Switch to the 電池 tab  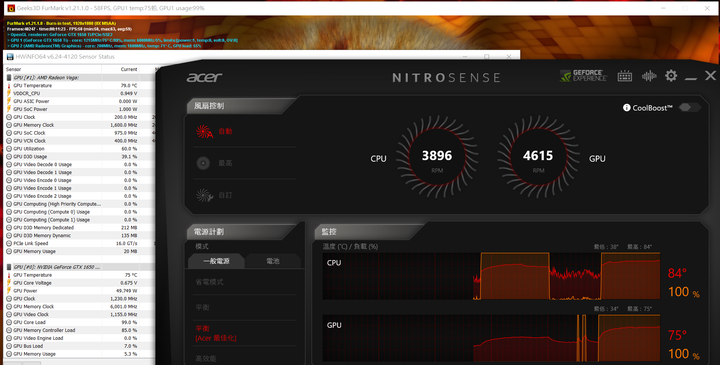[x=273, y=261]
